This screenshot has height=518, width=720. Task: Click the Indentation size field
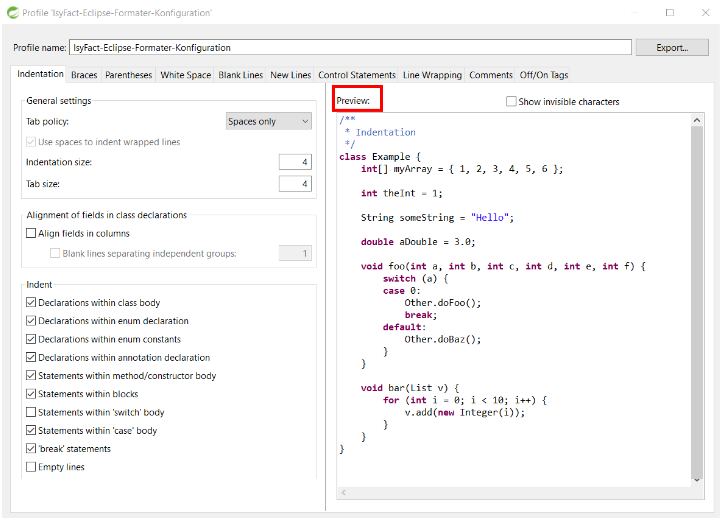(295, 162)
